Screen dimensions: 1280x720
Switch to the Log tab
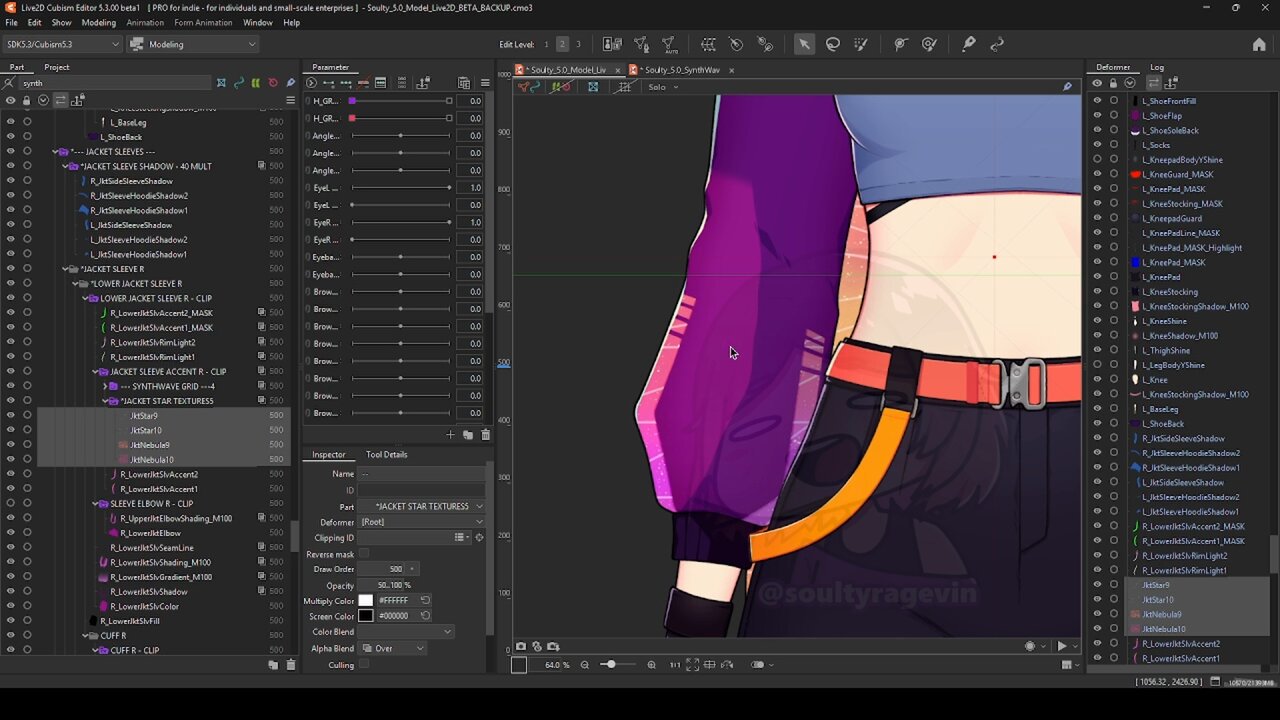pos(1157,67)
